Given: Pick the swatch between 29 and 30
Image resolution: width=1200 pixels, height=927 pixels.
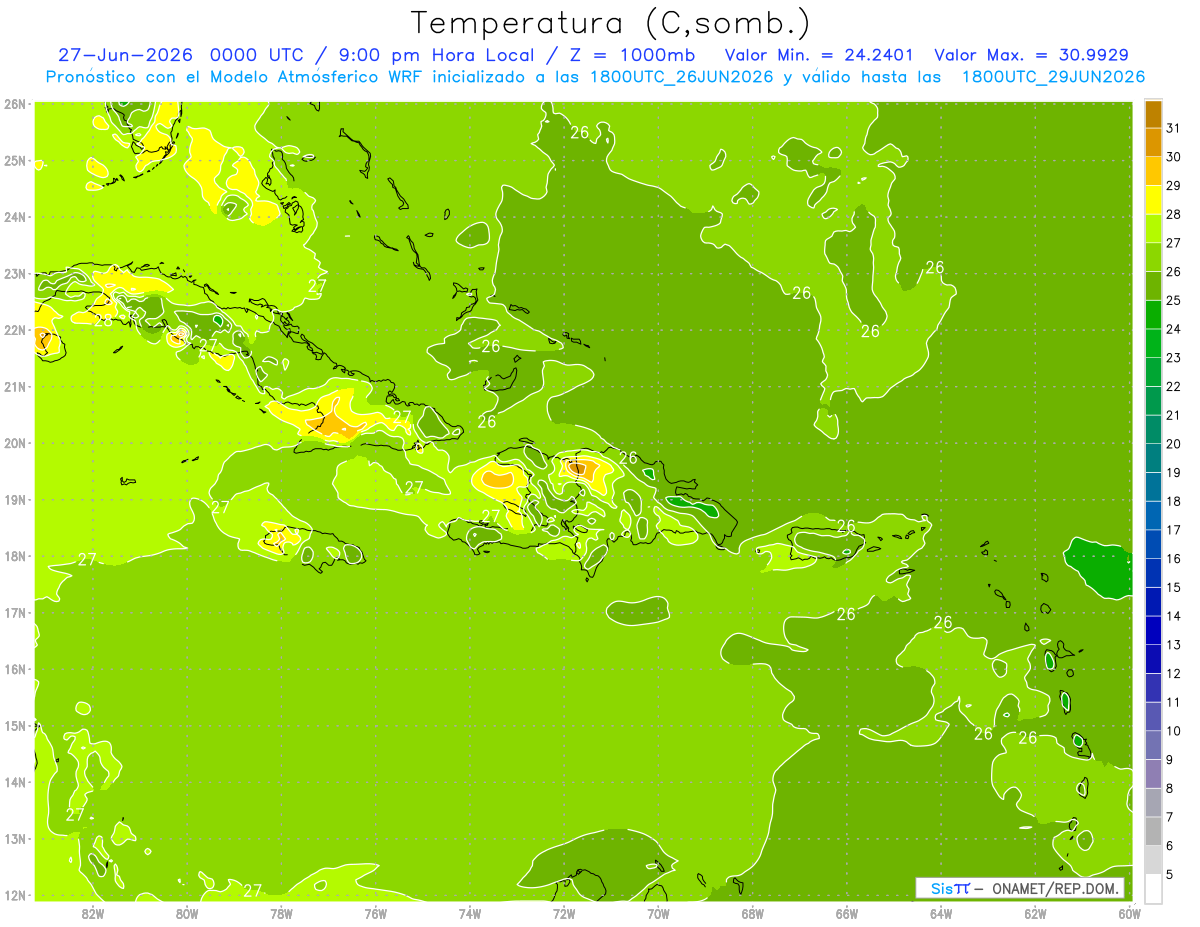Looking at the screenshot, I should [x=1153, y=172].
